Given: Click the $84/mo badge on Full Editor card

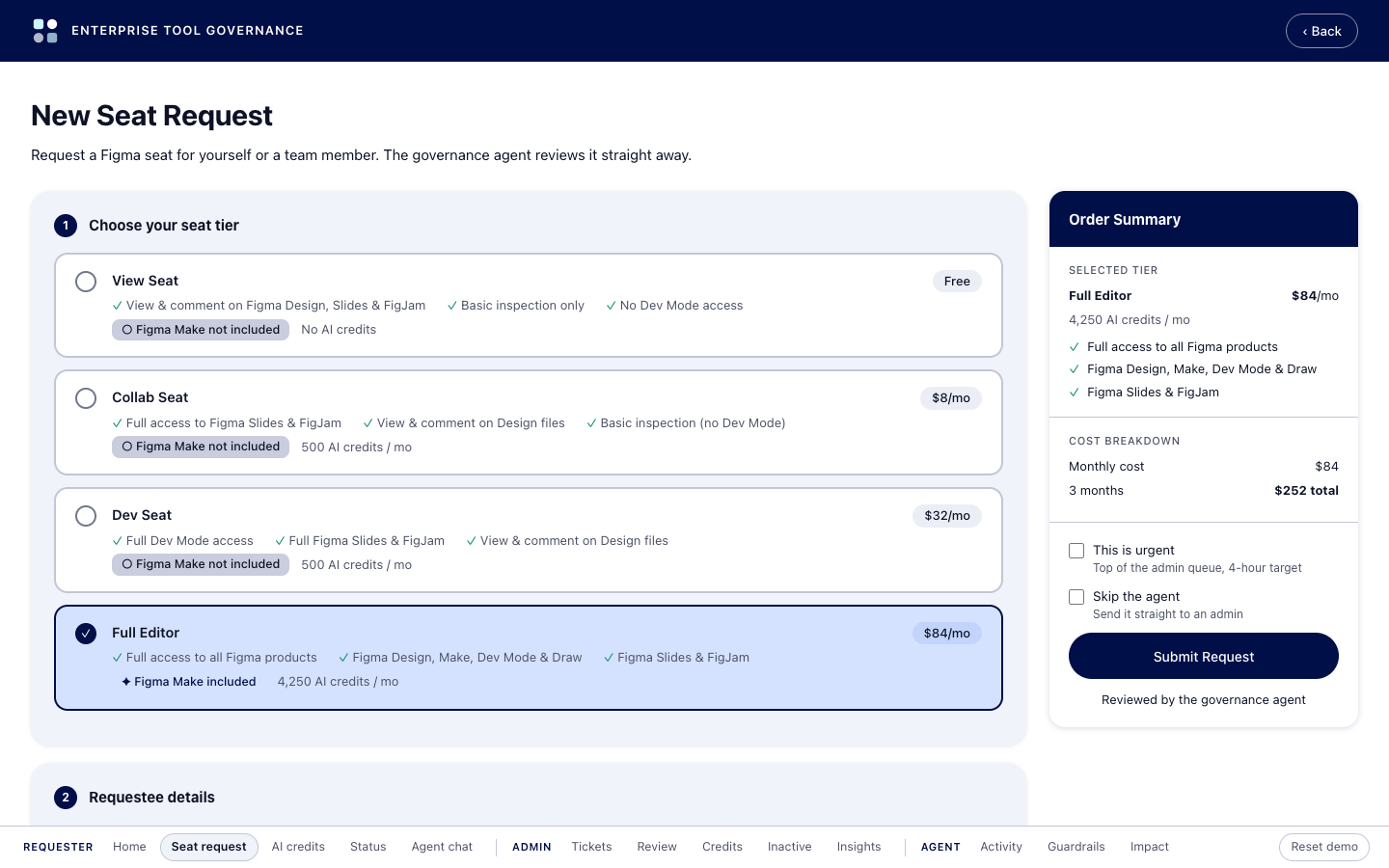Looking at the screenshot, I should coord(947,634).
